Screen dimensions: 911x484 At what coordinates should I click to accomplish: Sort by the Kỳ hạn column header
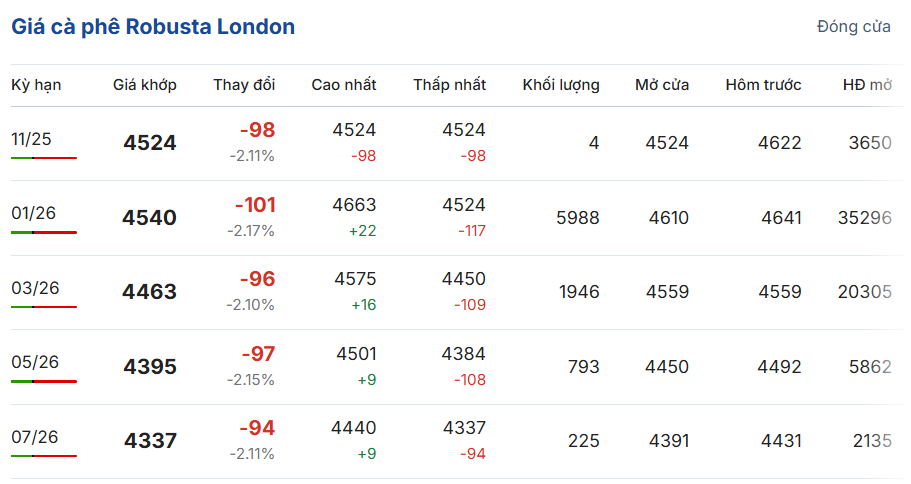[36, 85]
